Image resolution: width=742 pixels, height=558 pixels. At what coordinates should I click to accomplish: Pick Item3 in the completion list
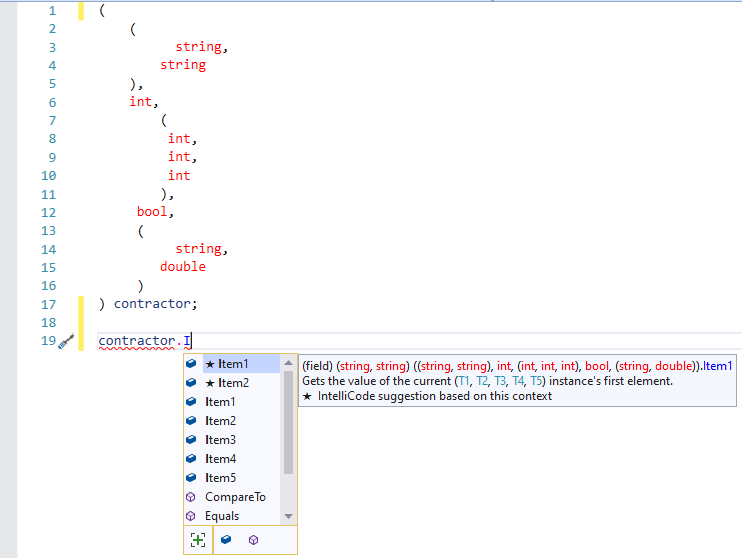[241, 440]
